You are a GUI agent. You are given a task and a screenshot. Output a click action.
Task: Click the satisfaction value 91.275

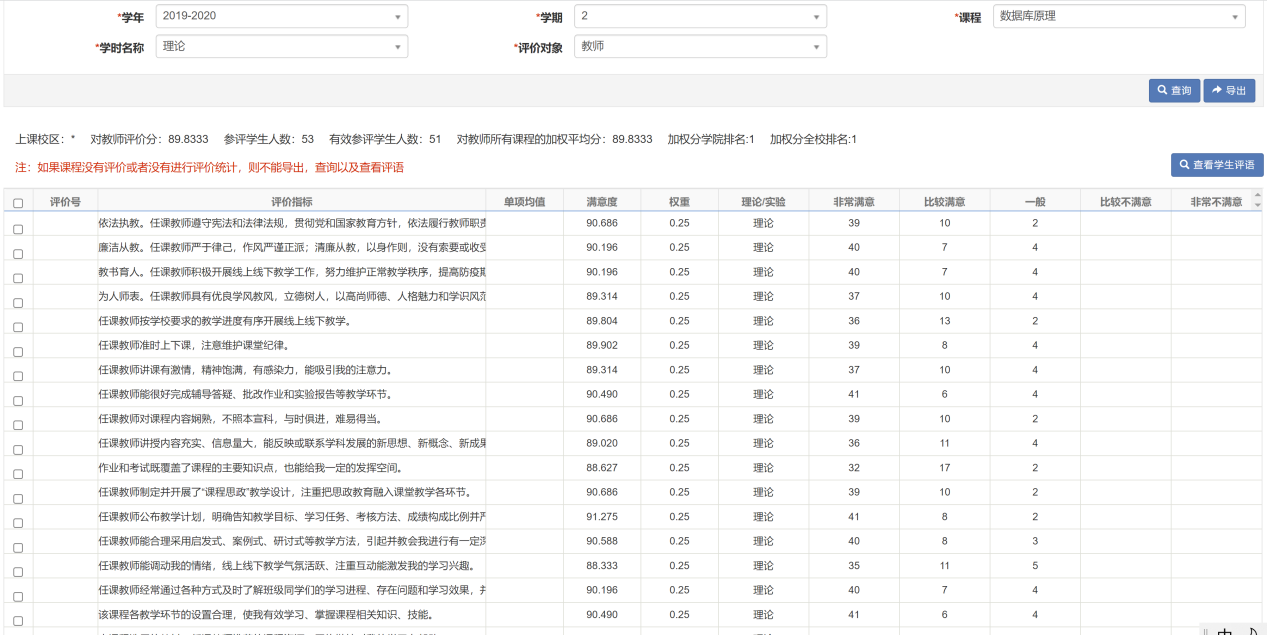pos(602,516)
